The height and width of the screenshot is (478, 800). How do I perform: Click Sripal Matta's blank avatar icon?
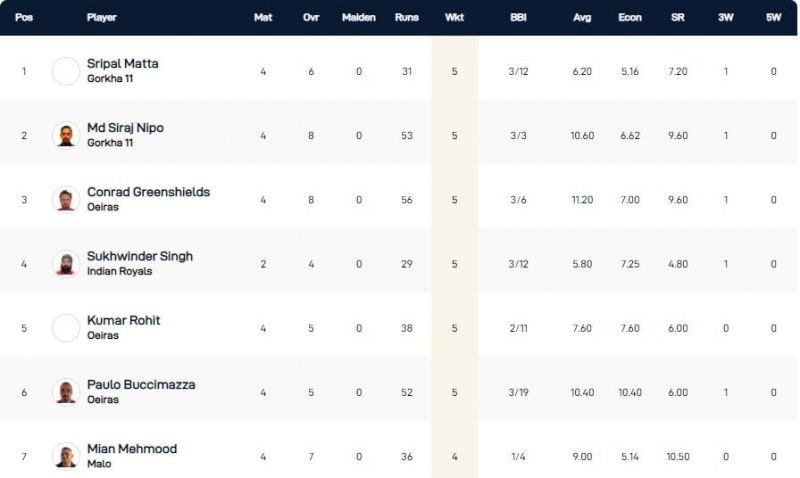(x=66, y=71)
